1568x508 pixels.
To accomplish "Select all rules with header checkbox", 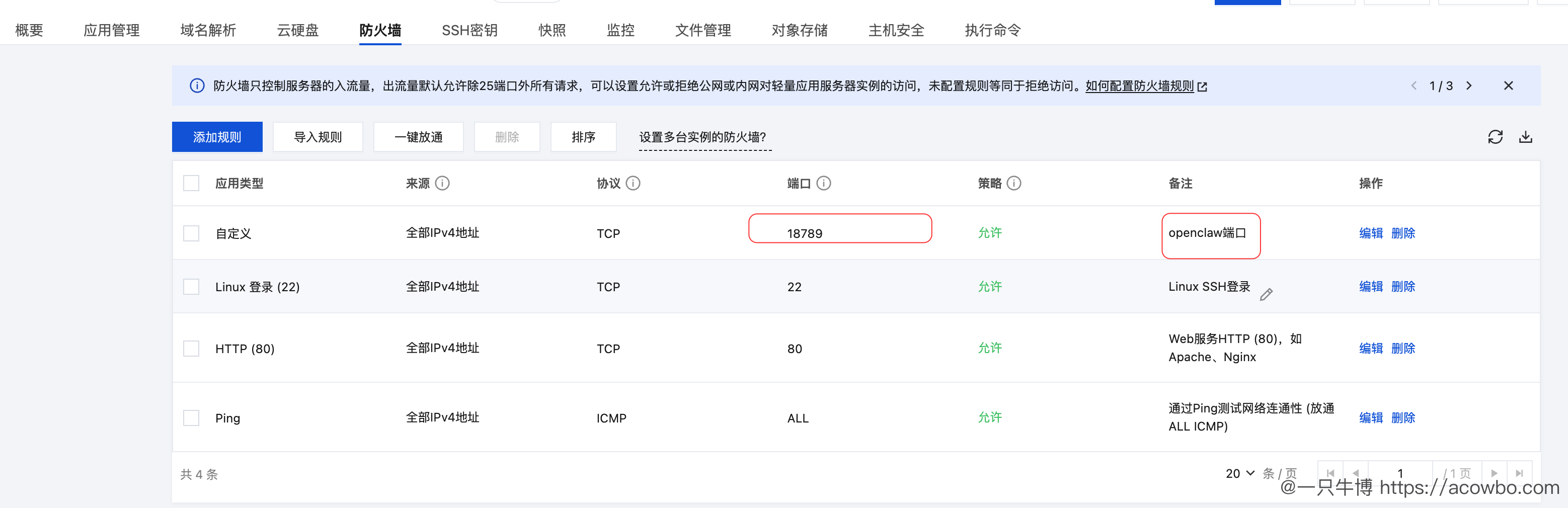I will [191, 183].
